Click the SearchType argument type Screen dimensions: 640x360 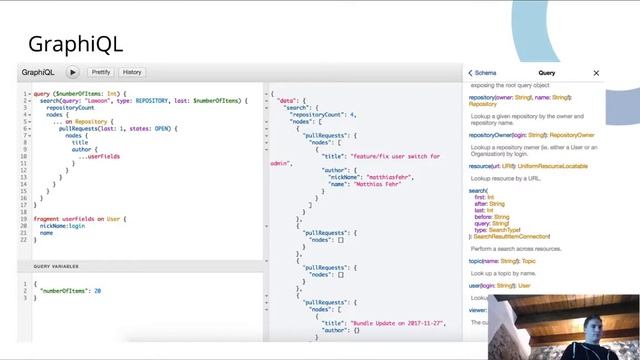[504, 230]
